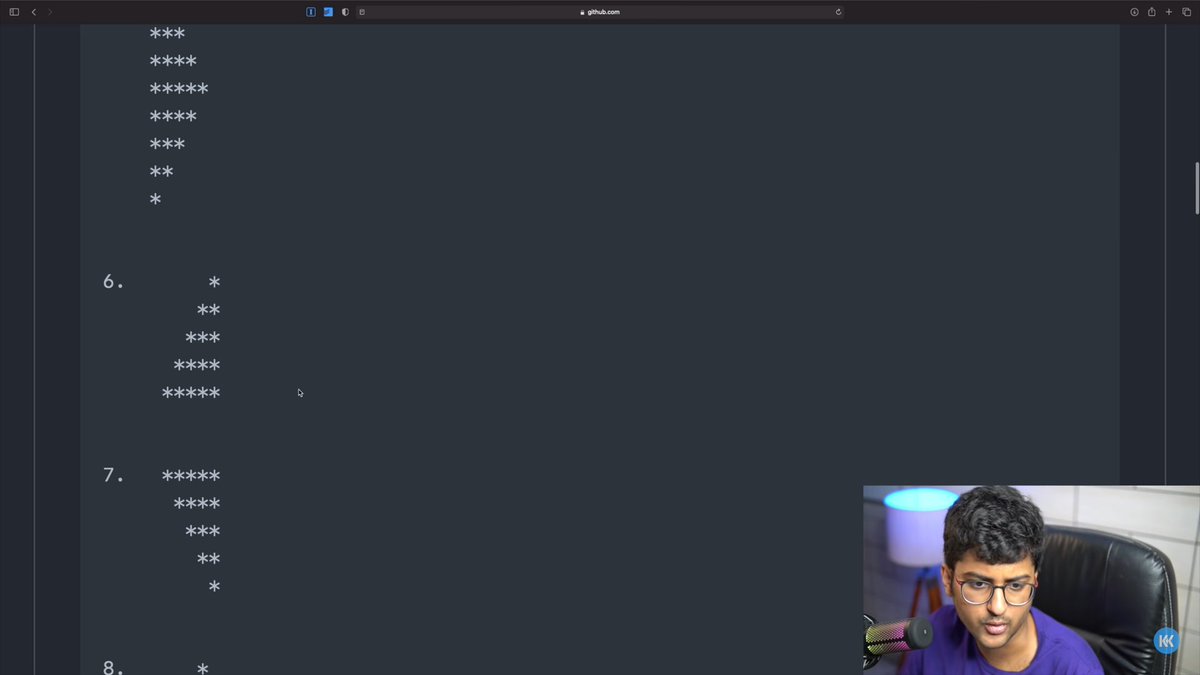Go forward to the next page
The image size is (1200, 675).
click(x=50, y=12)
